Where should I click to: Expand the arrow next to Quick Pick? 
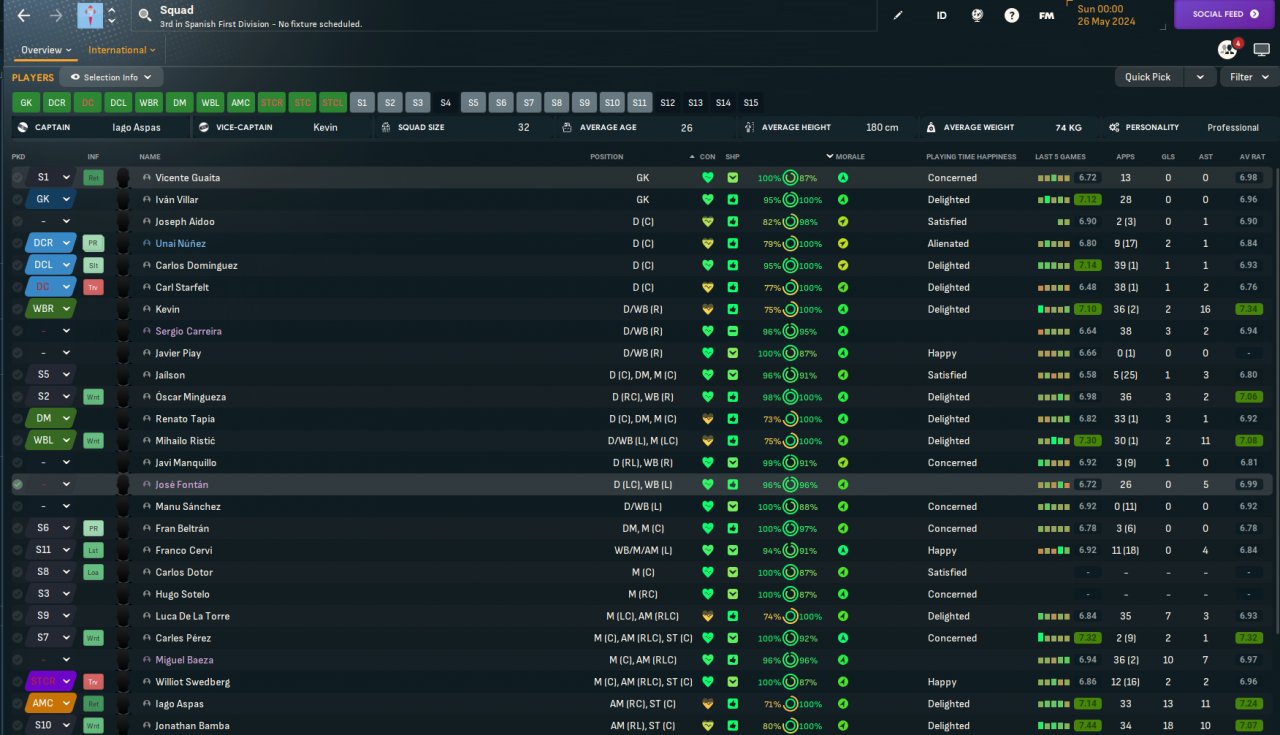(x=1200, y=77)
